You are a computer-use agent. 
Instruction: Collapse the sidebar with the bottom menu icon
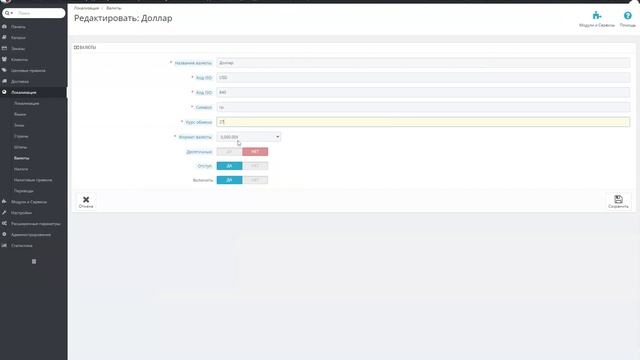pos(34,261)
